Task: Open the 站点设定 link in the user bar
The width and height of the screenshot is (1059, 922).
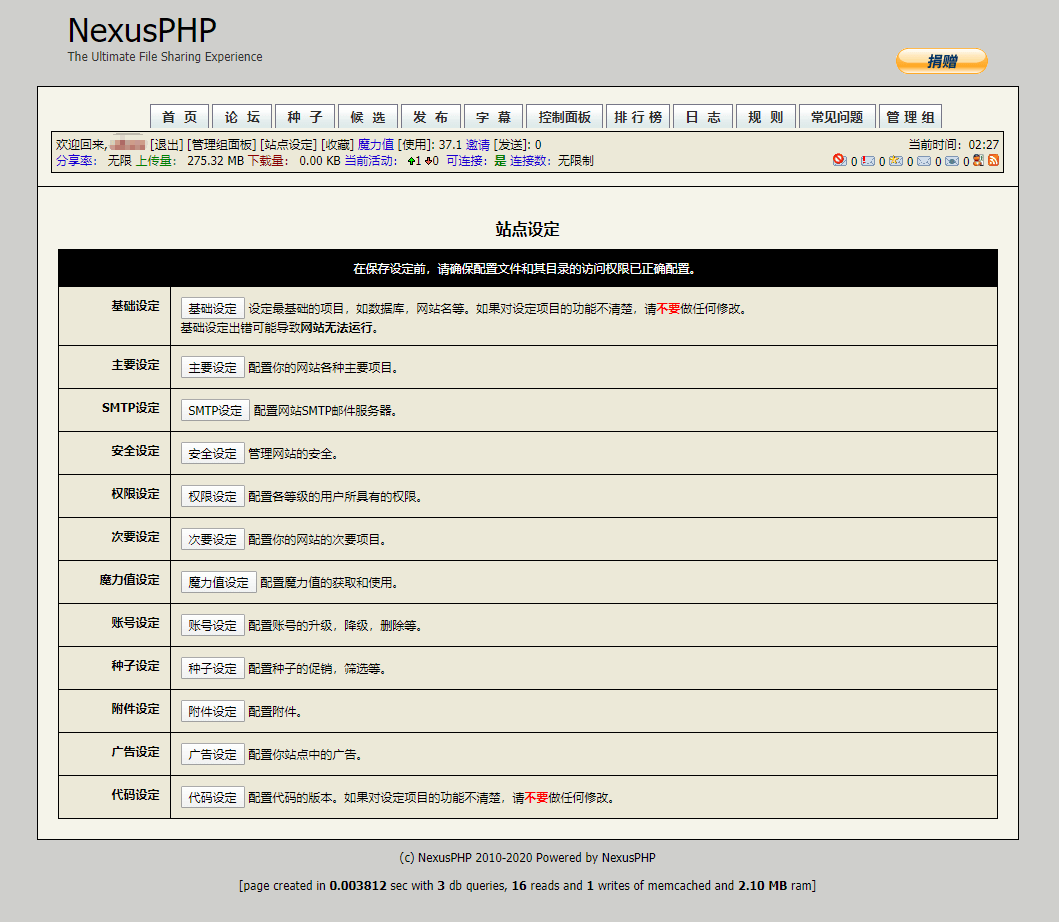Action: tap(288, 145)
